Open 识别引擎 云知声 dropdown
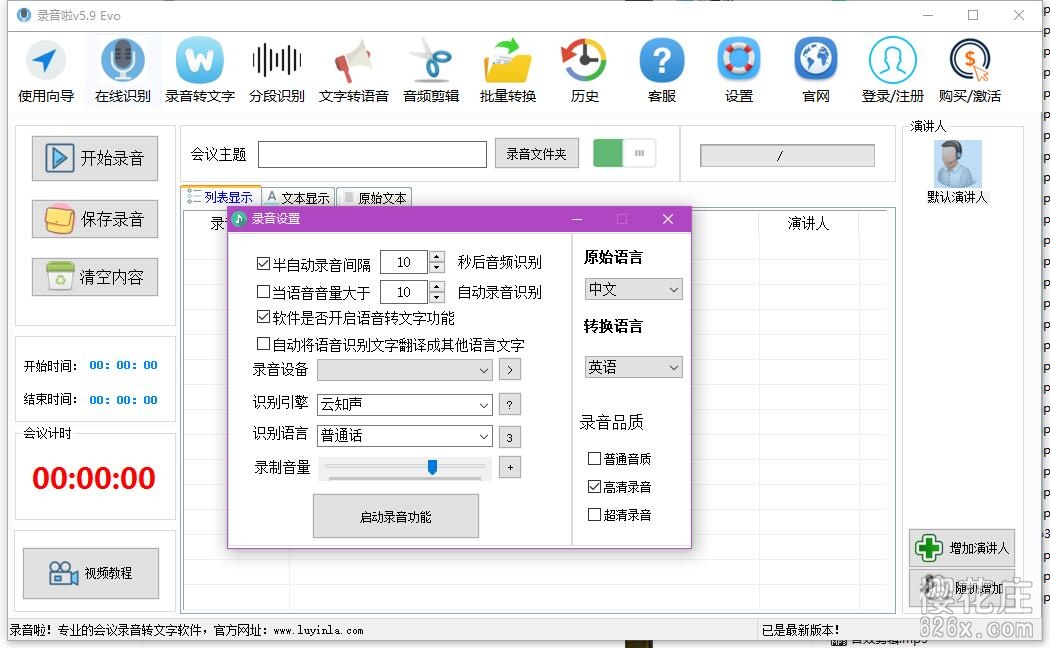Image resolution: width=1050 pixels, height=648 pixels. pyautogui.click(x=404, y=404)
